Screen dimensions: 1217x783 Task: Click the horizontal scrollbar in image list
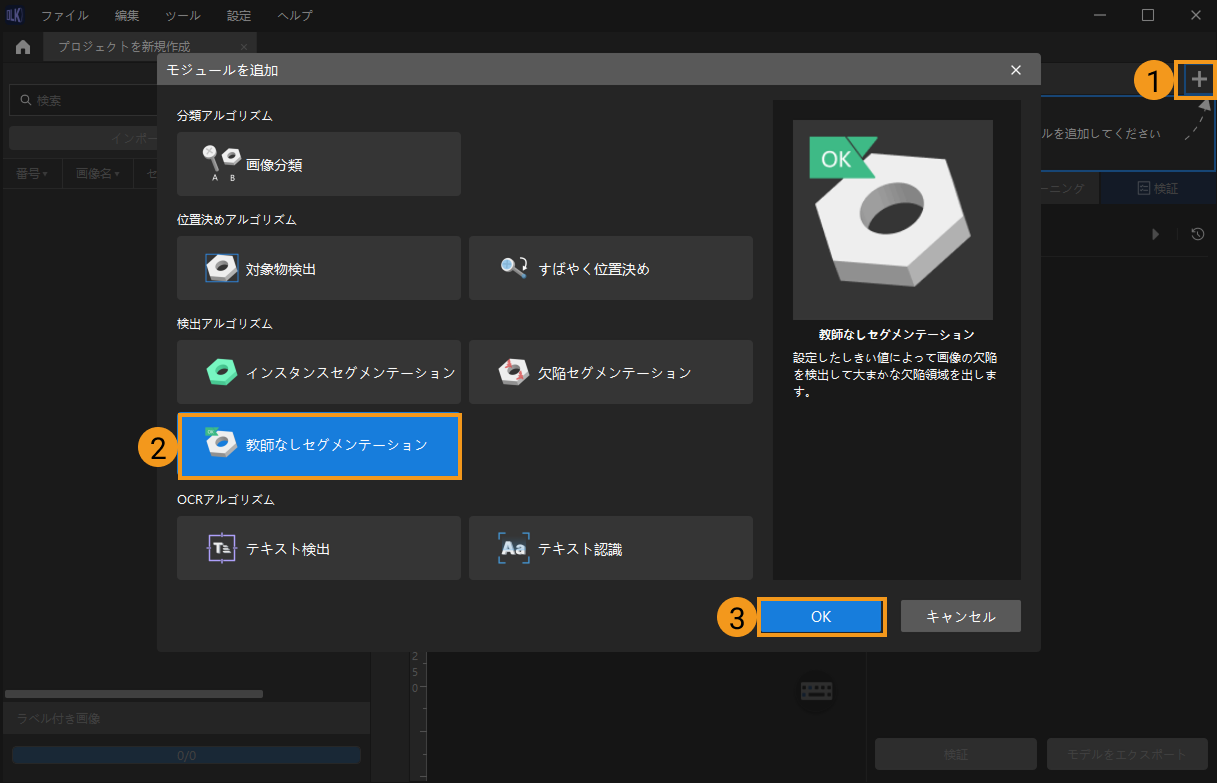(x=134, y=694)
